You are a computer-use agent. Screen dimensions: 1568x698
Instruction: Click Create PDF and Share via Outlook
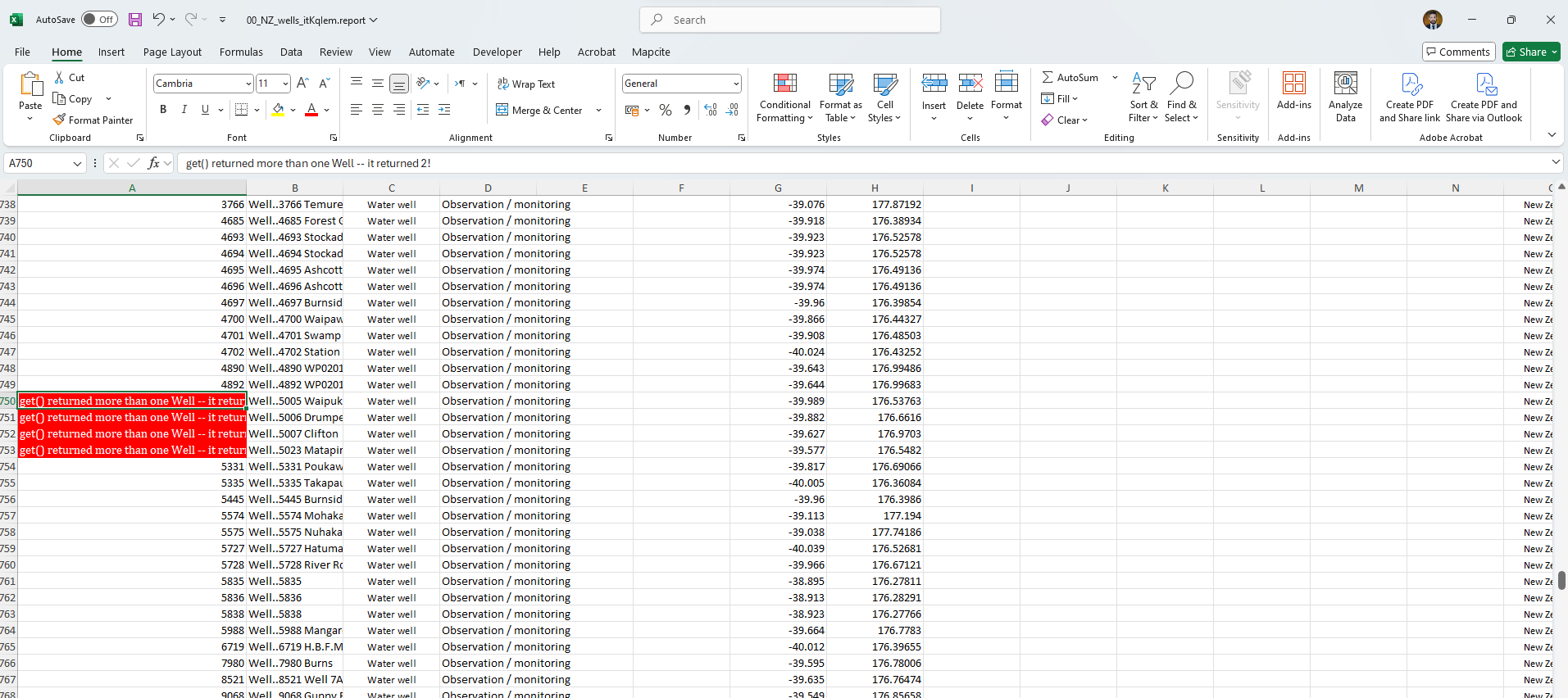pos(1484,97)
